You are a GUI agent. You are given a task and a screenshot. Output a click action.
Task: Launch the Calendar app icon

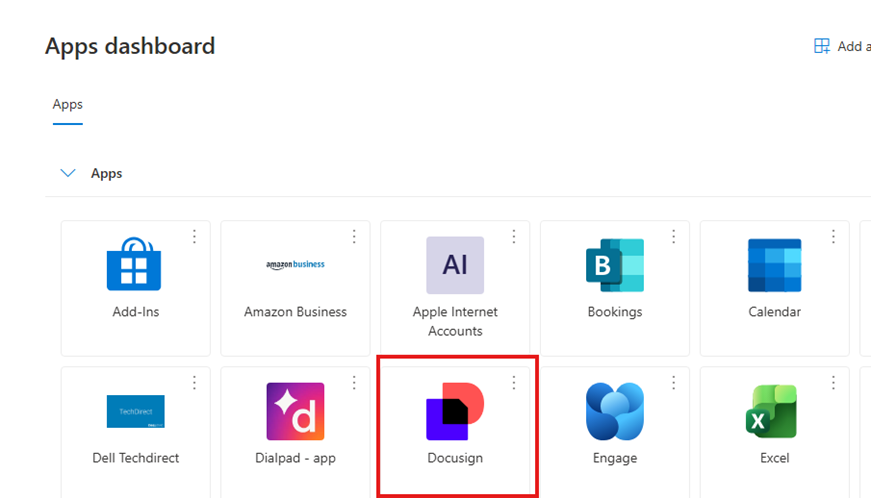coord(774,265)
